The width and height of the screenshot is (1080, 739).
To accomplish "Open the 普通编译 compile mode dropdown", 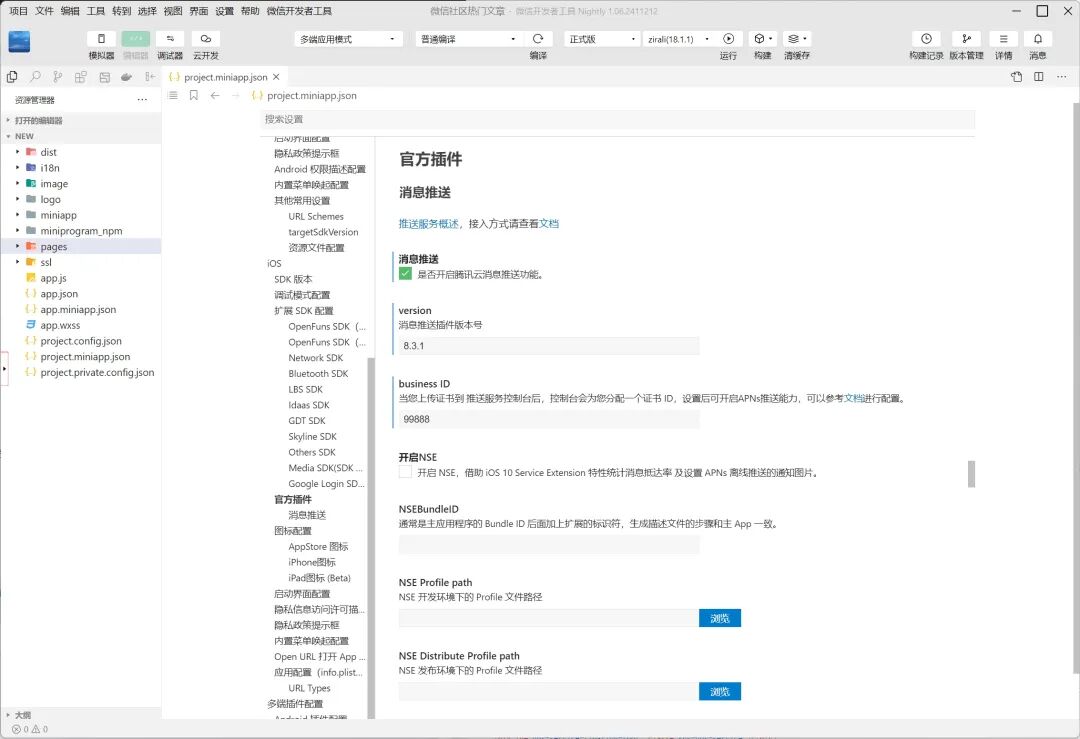I will pos(469,39).
